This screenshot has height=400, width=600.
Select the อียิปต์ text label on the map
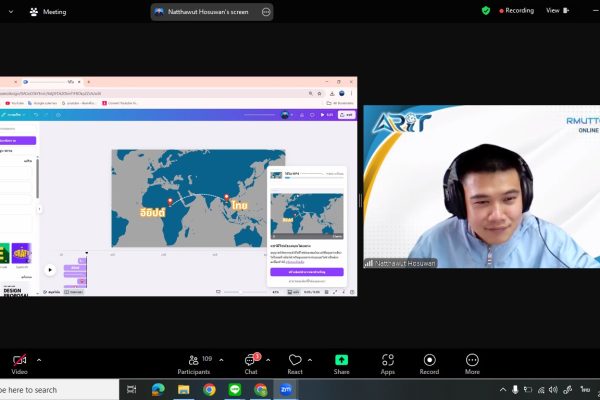click(x=153, y=212)
